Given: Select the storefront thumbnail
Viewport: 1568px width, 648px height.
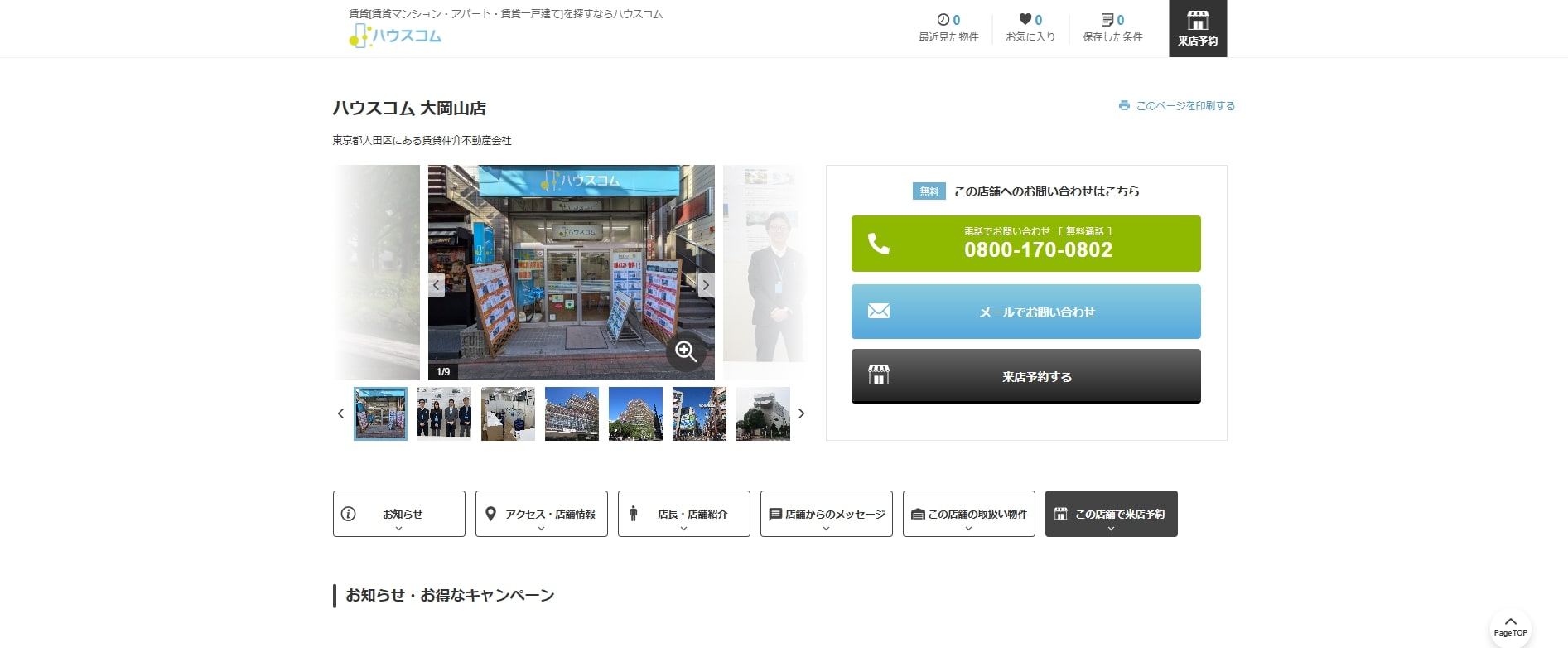Looking at the screenshot, I should (380, 413).
